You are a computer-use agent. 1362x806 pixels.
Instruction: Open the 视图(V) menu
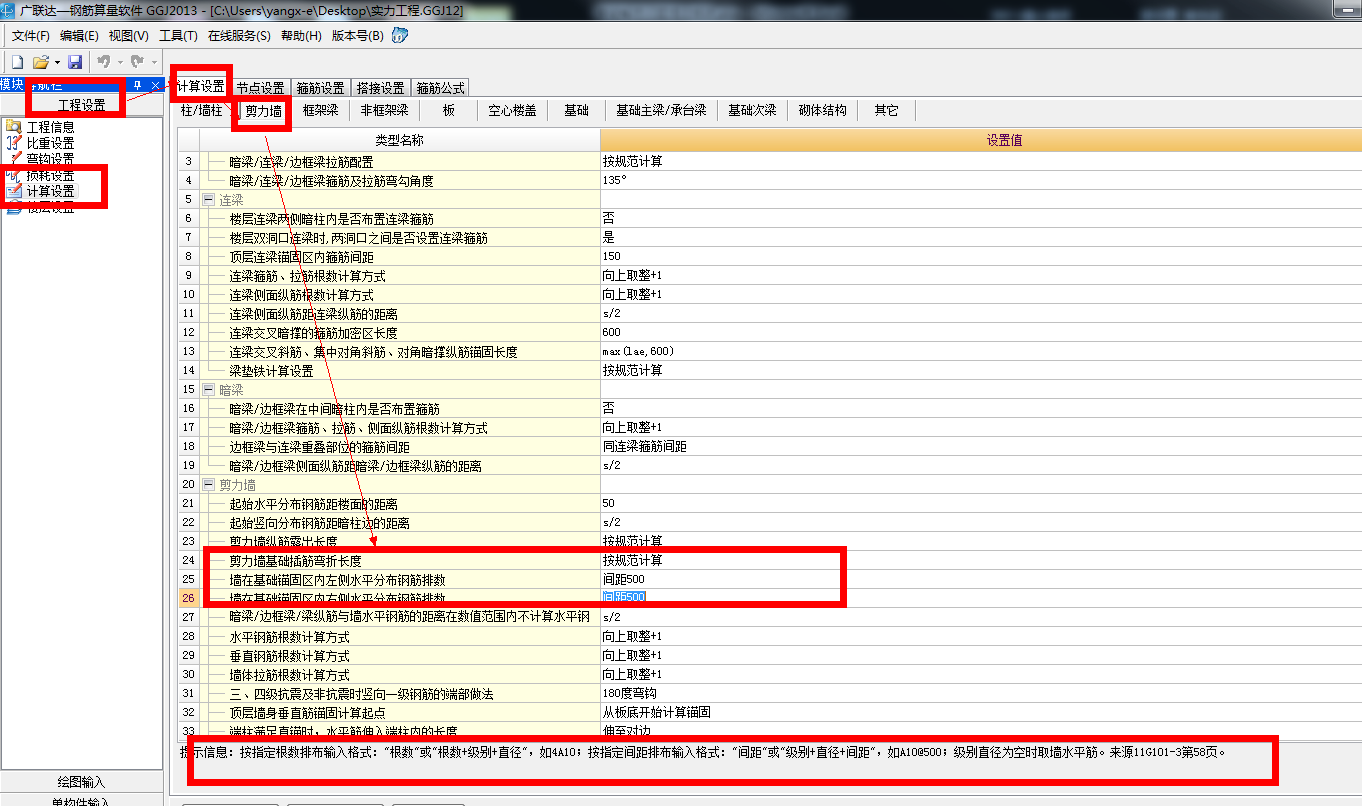128,36
